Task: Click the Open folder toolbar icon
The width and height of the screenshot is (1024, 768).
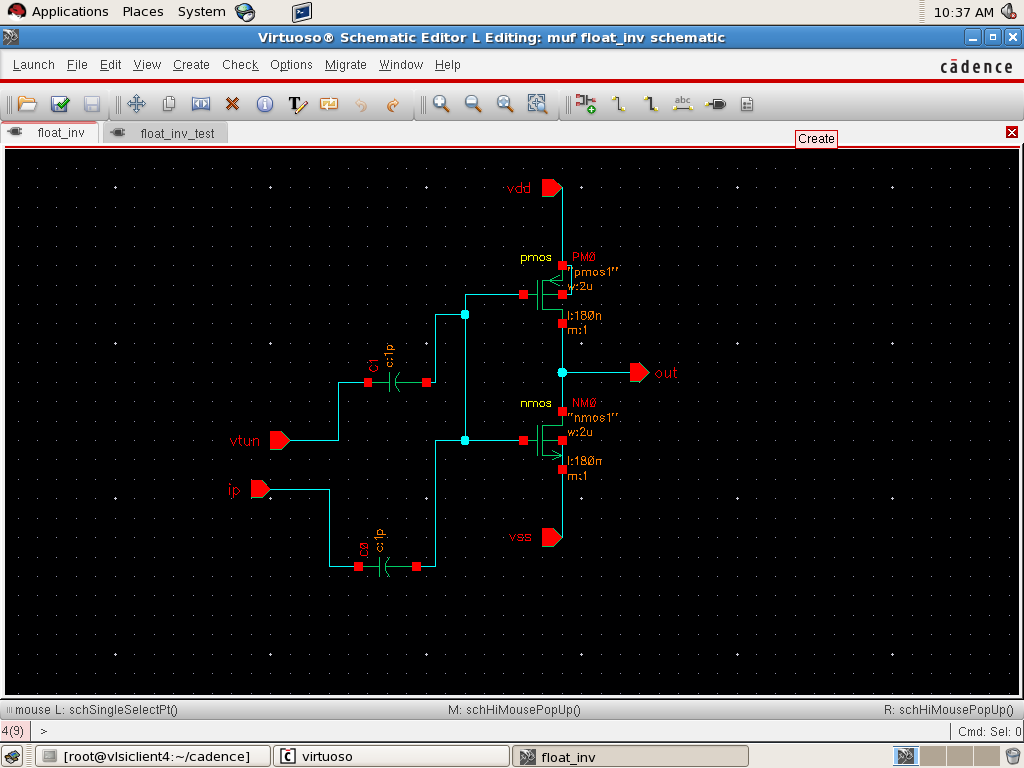Action: click(x=27, y=104)
